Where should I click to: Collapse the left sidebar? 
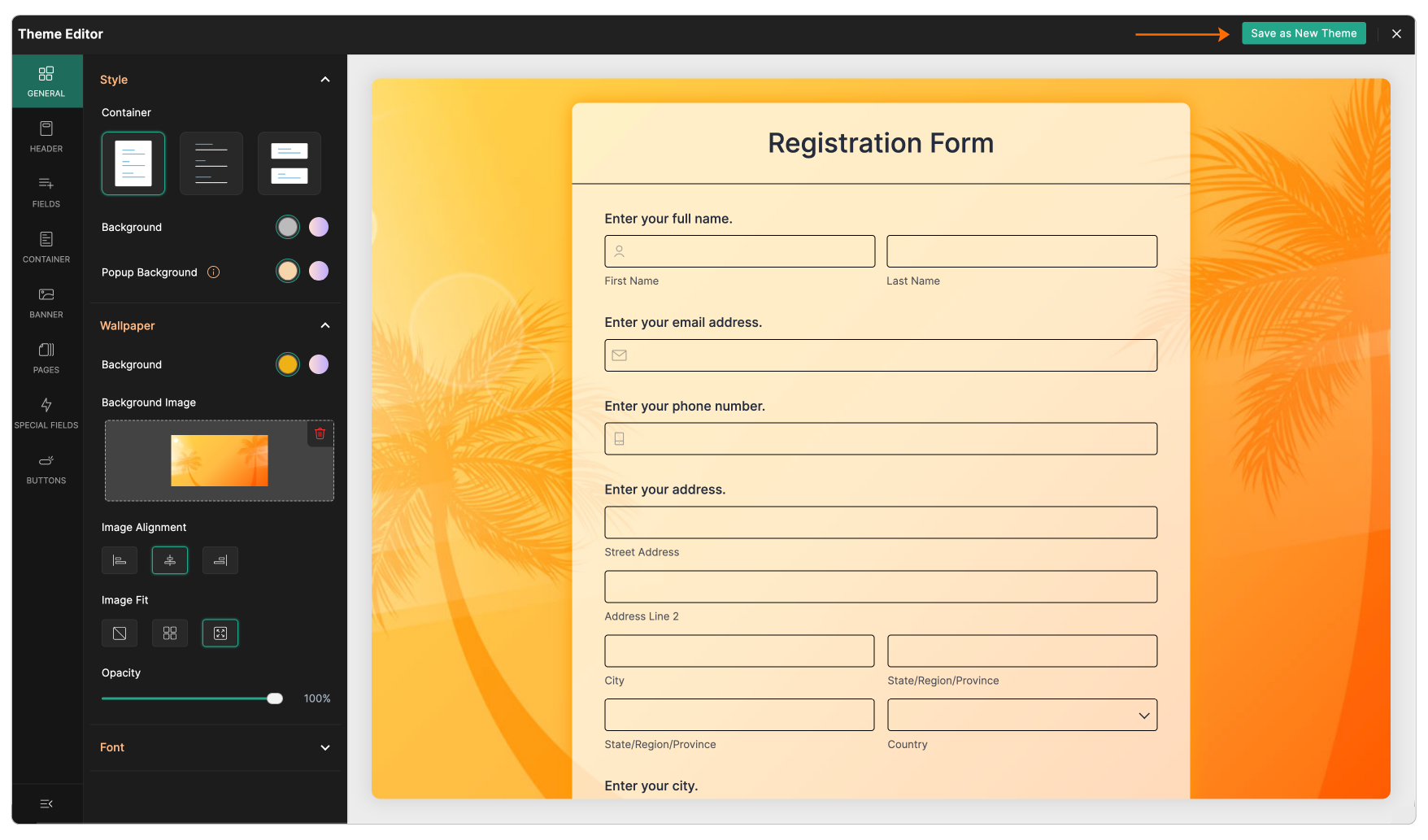46,803
